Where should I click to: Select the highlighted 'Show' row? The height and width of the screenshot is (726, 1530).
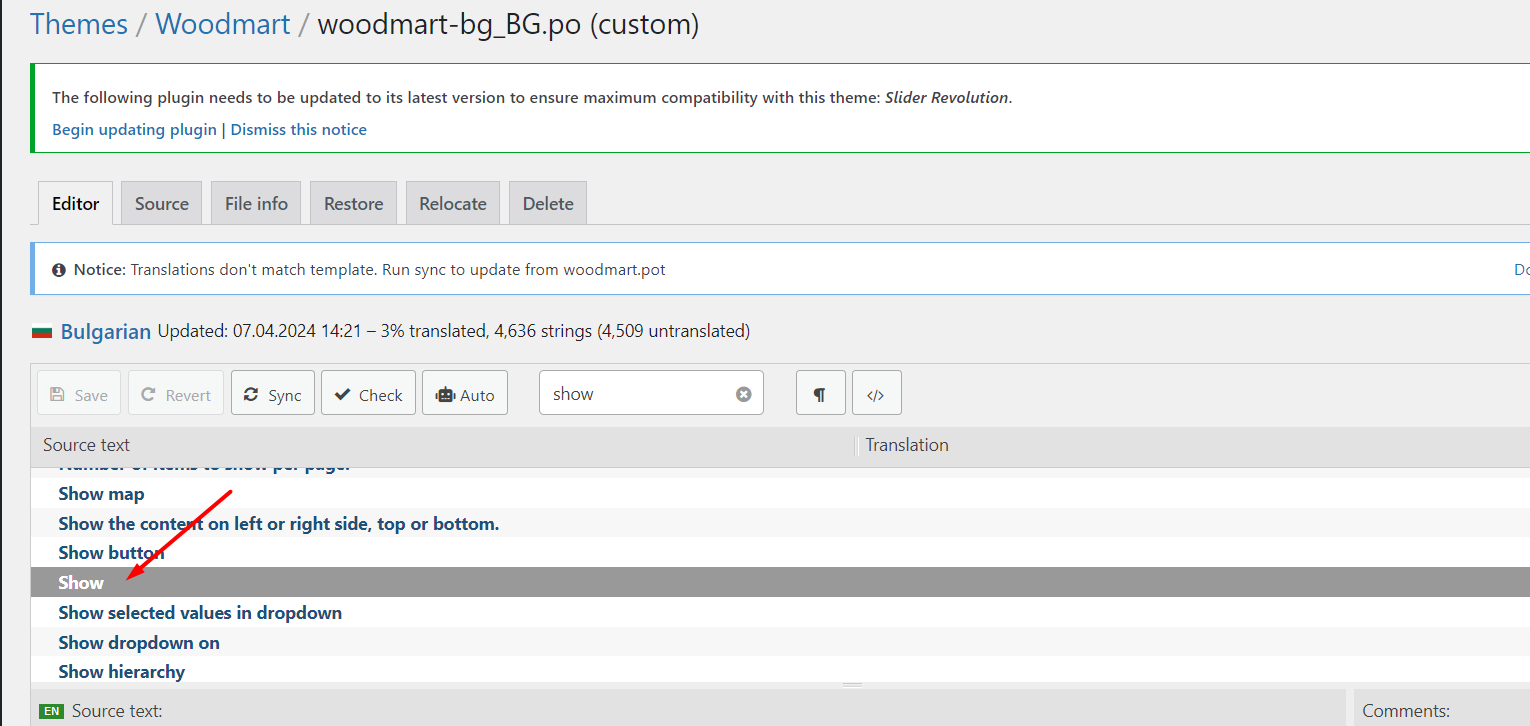pos(780,582)
